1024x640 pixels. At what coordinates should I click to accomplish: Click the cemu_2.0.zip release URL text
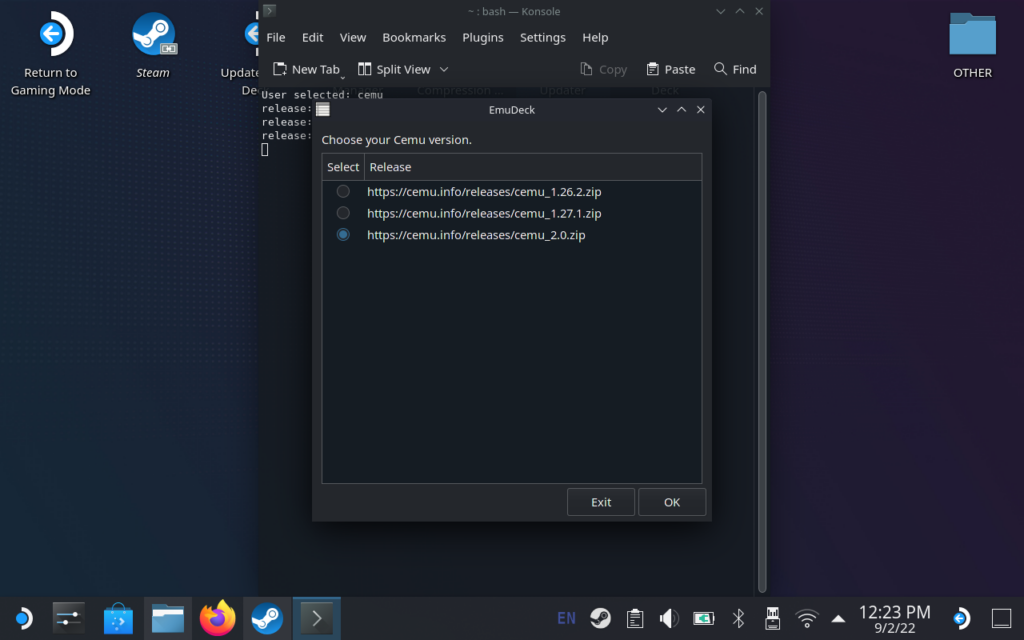[476, 235]
